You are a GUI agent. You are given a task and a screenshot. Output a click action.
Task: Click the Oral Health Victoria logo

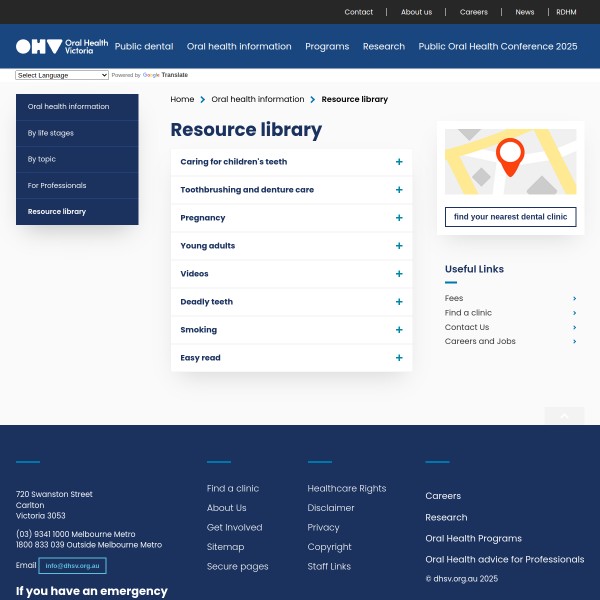(61, 46)
